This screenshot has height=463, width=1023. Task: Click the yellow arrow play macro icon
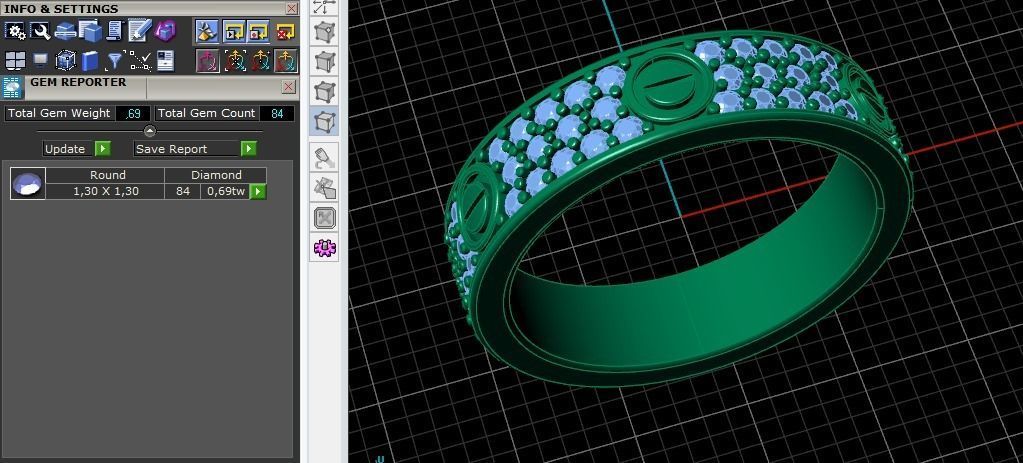(x=234, y=31)
